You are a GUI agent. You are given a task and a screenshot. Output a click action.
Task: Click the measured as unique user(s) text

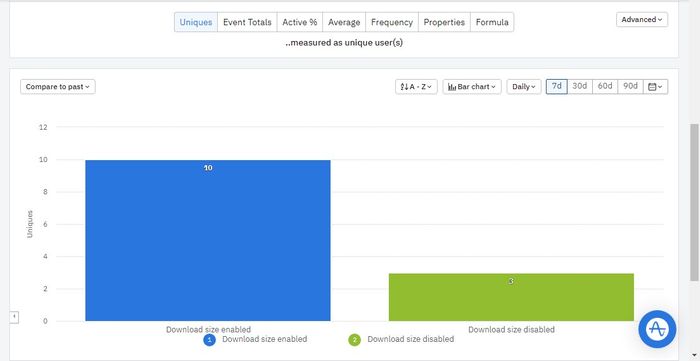(344, 43)
